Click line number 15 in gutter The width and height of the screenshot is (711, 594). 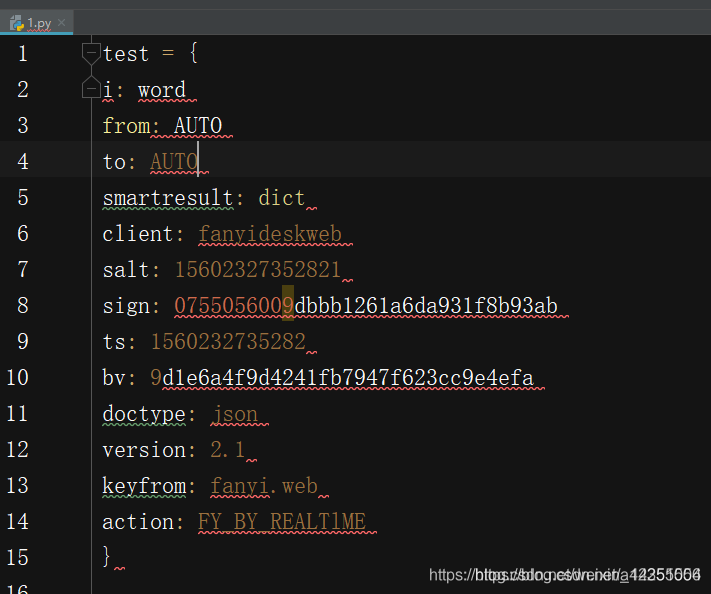pos(18,557)
